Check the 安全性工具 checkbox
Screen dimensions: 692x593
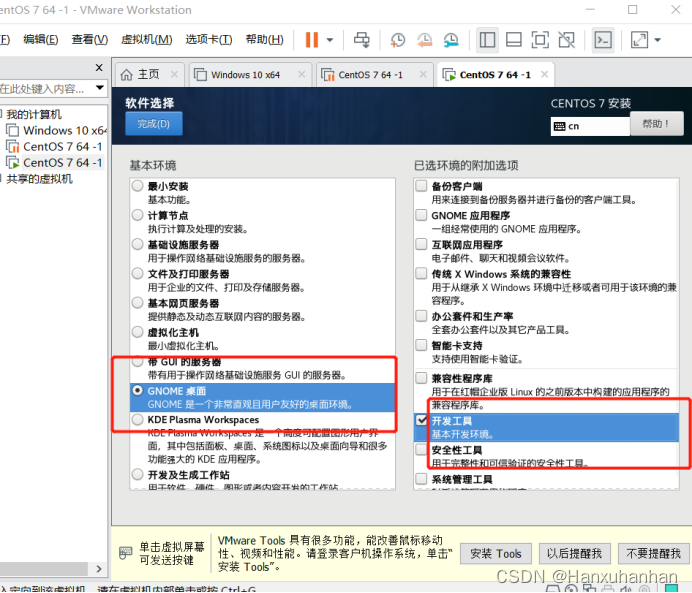[x=421, y=449]
